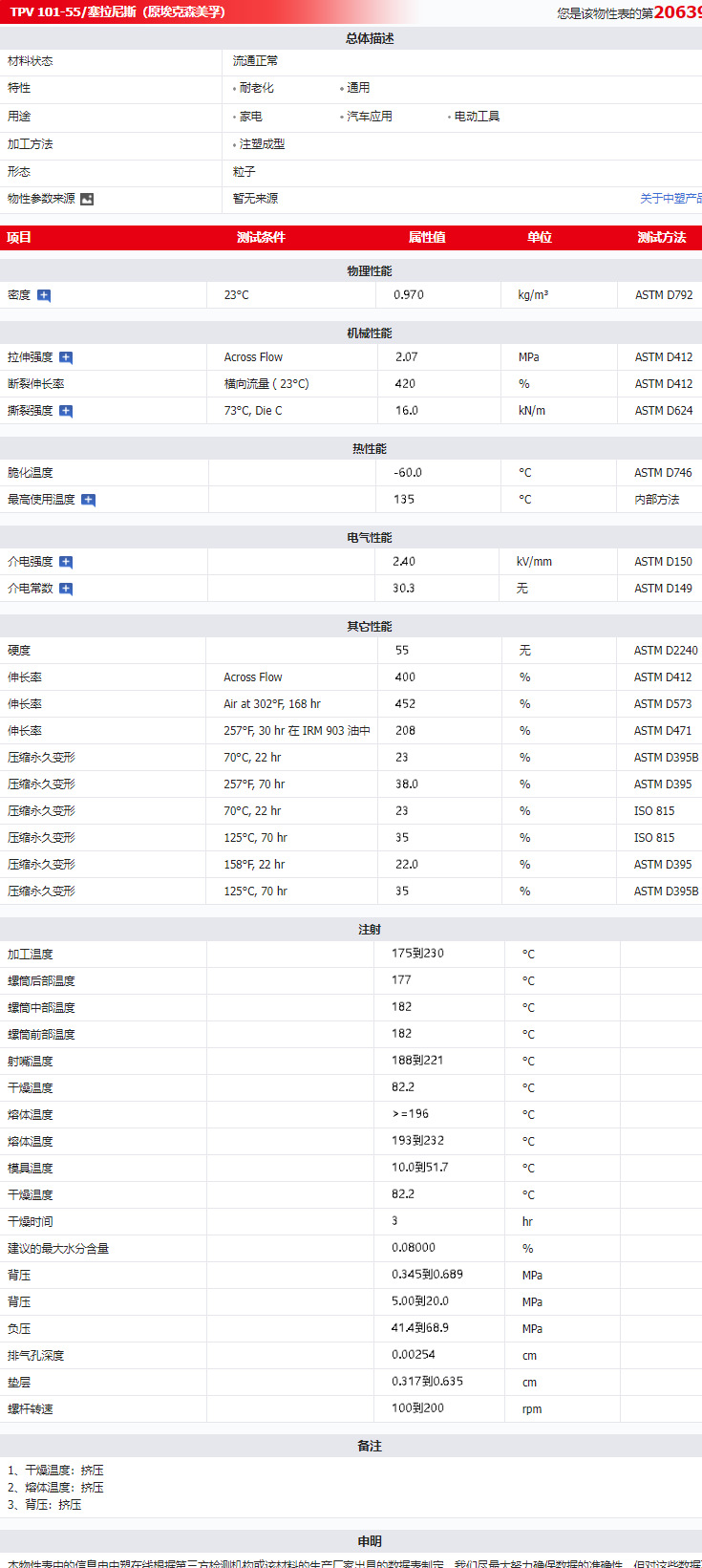Click the kV/mm unit cell
702x1568 pixels.
coord(534,562)
